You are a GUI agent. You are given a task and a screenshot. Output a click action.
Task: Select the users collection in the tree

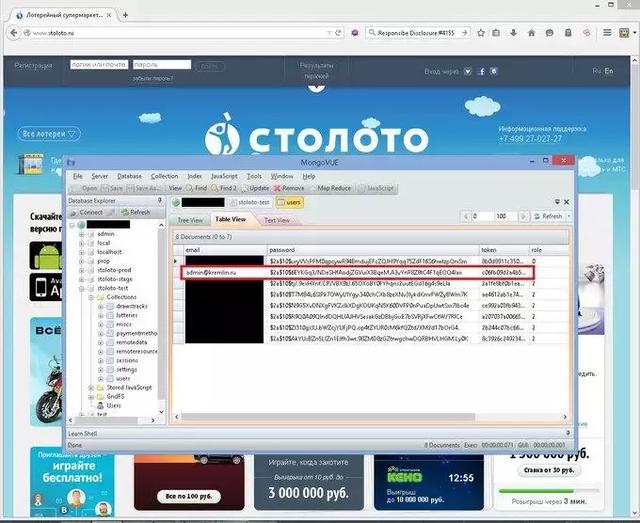[123, 378]
